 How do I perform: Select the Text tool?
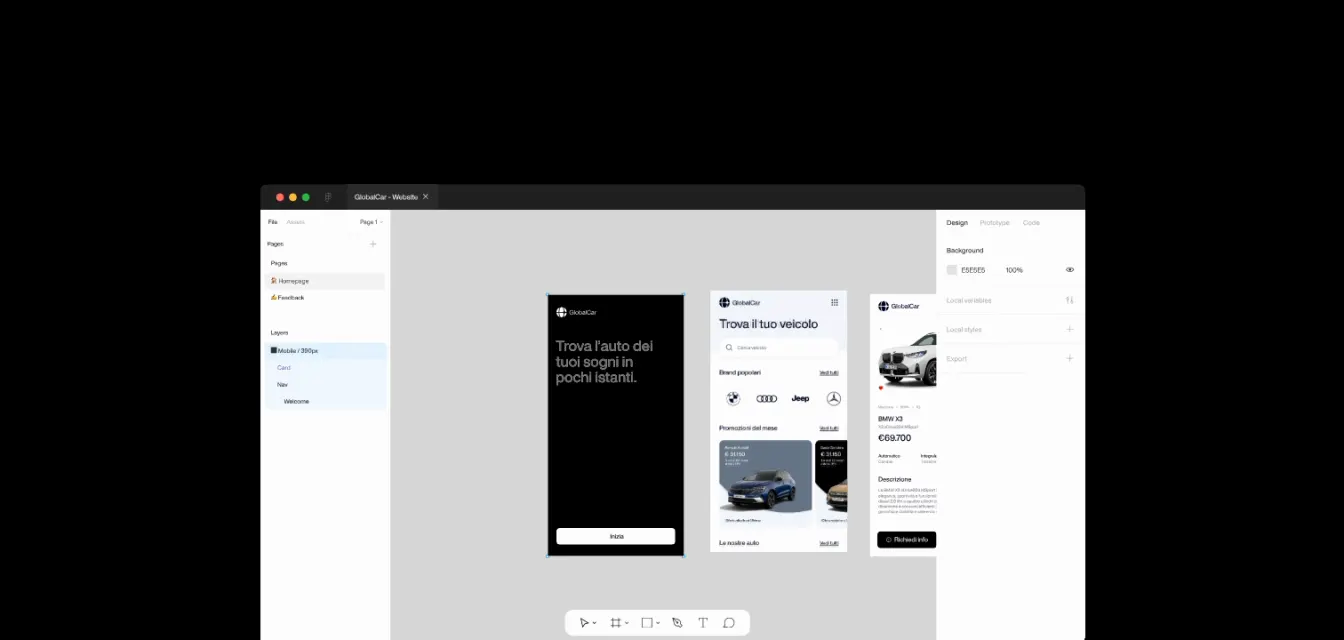tap(703, 623)
